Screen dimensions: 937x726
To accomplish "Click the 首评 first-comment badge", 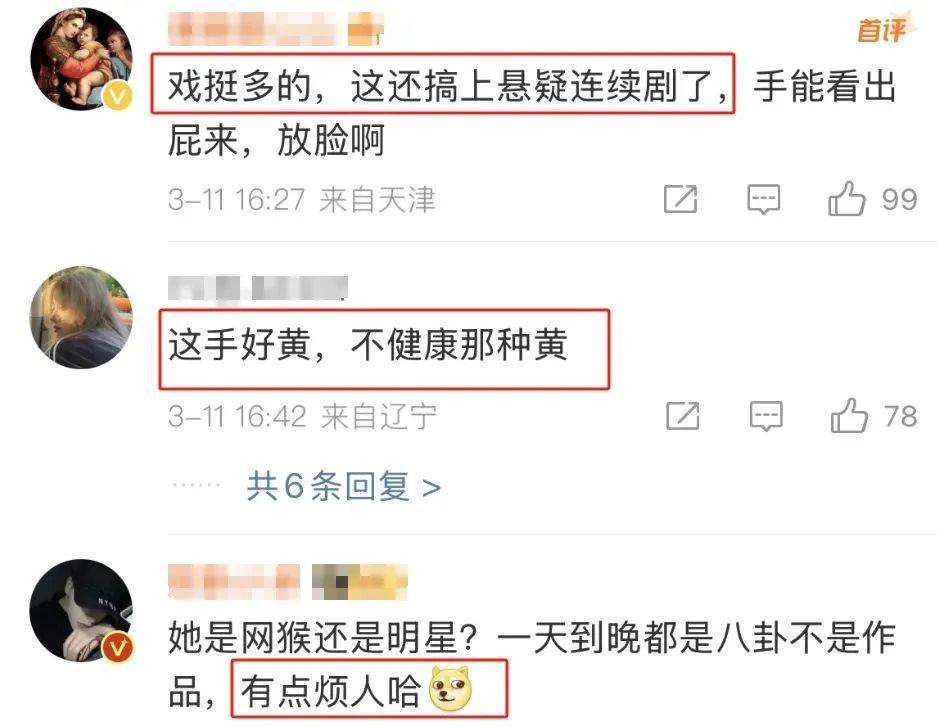I will pos(881,29).
